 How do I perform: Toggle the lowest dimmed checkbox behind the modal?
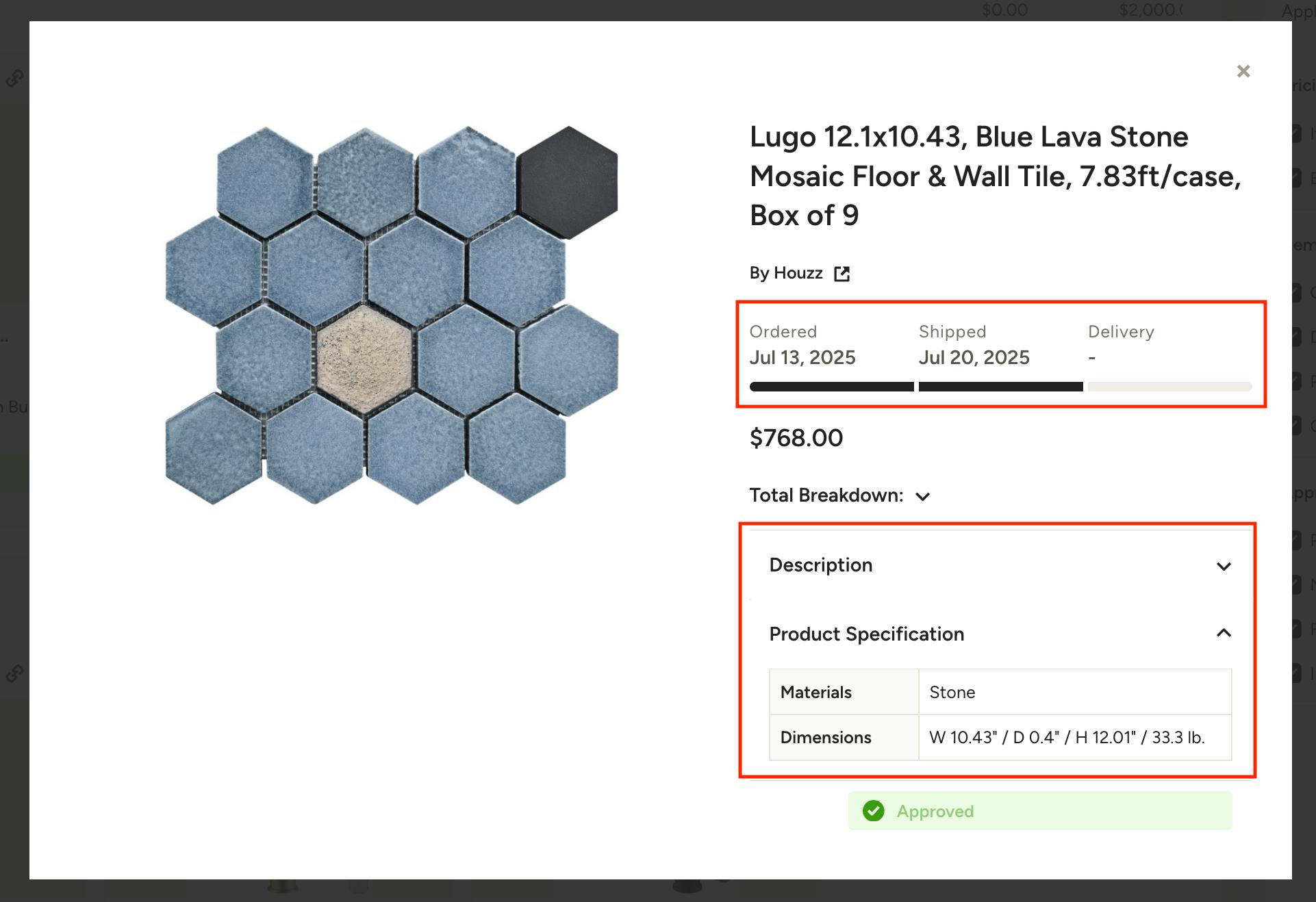[x=1297, y=673]
